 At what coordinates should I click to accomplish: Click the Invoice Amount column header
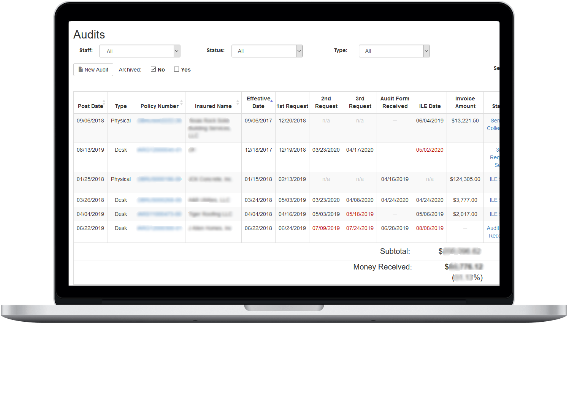click(x=465, y=102)
